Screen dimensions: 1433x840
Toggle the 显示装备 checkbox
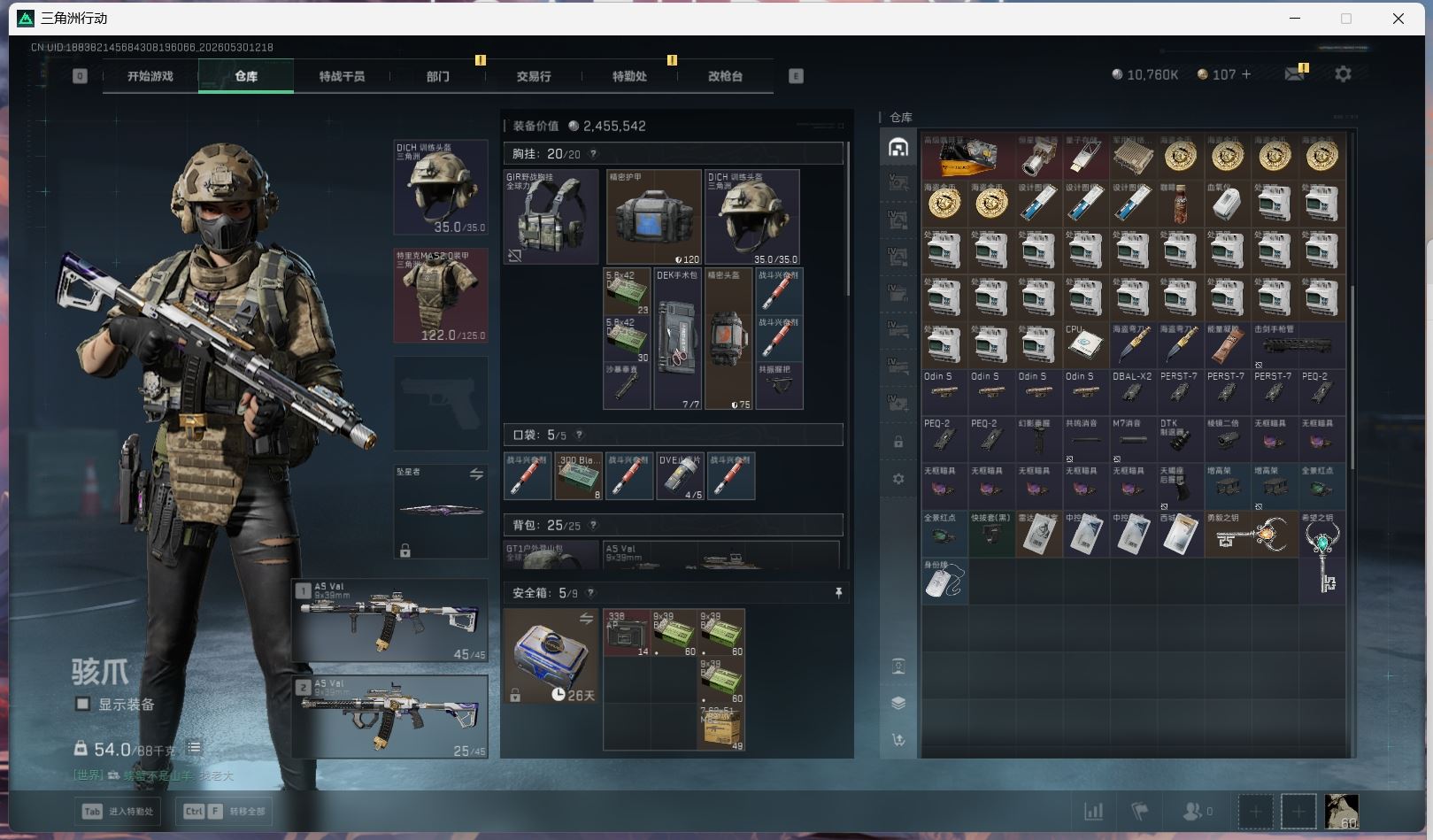coord(82,705)
